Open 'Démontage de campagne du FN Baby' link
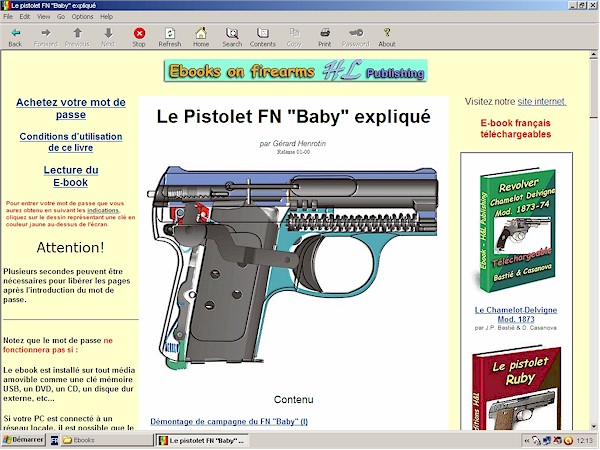The width and height of the screenshot is (600, 450). pyautogui.click(x=229, y=421)
